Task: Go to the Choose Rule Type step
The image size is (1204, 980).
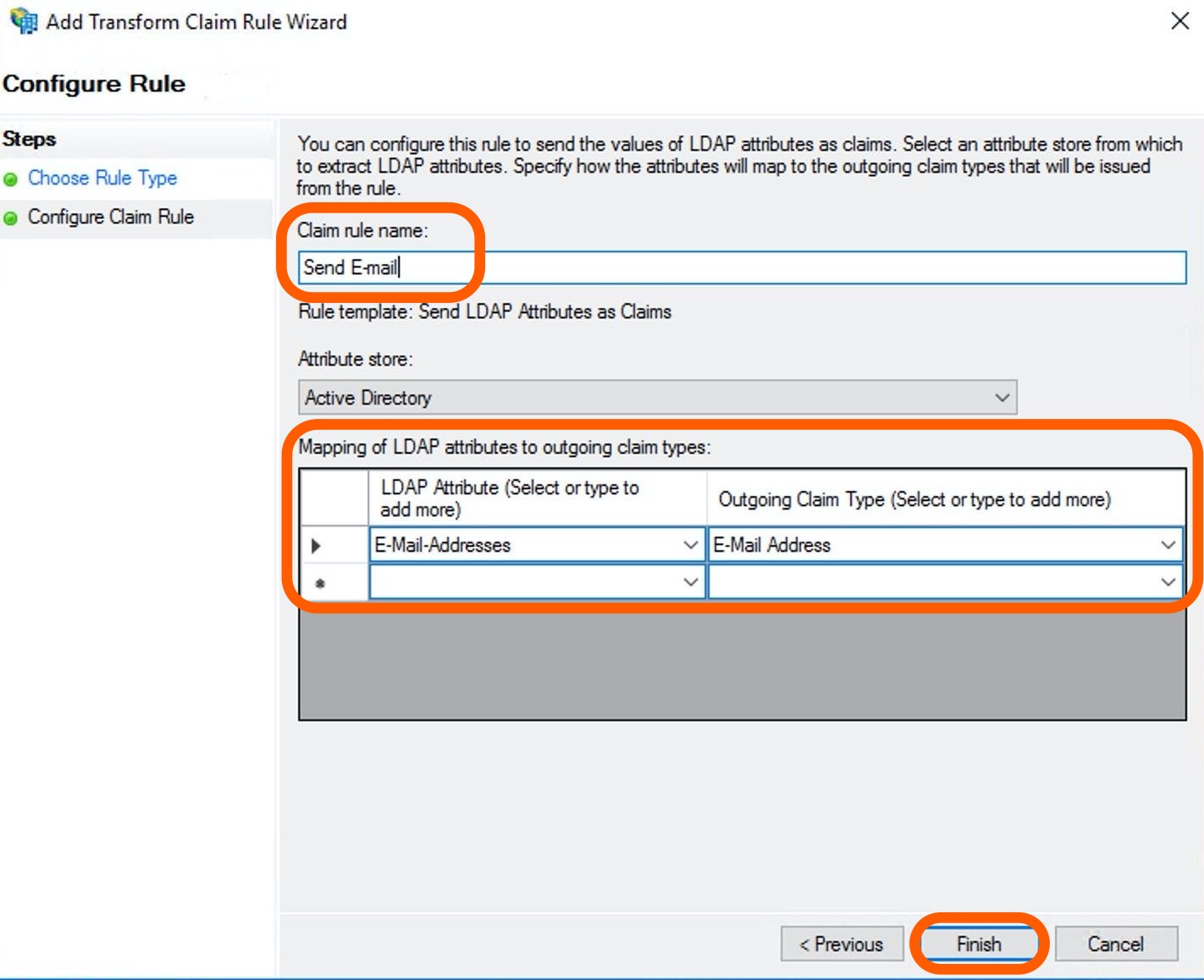Action: pyautogui.click(x=102, y=179)
